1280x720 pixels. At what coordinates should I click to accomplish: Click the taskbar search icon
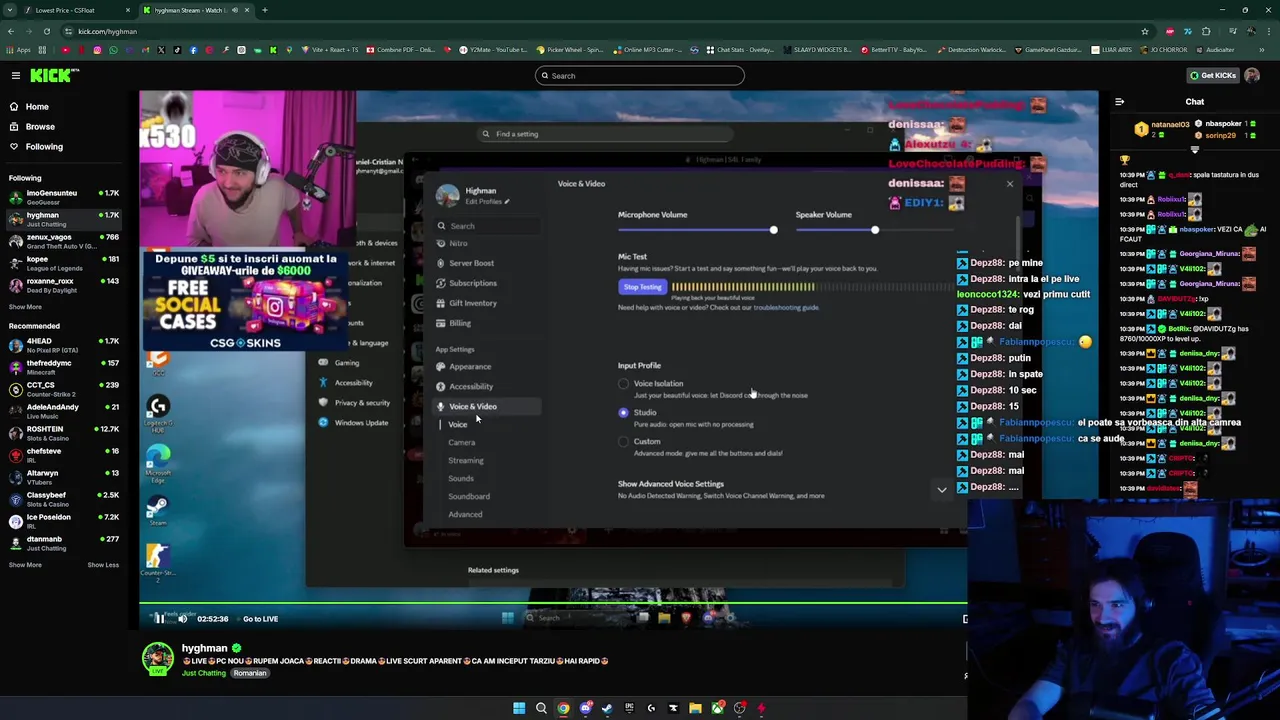(541, 708)
